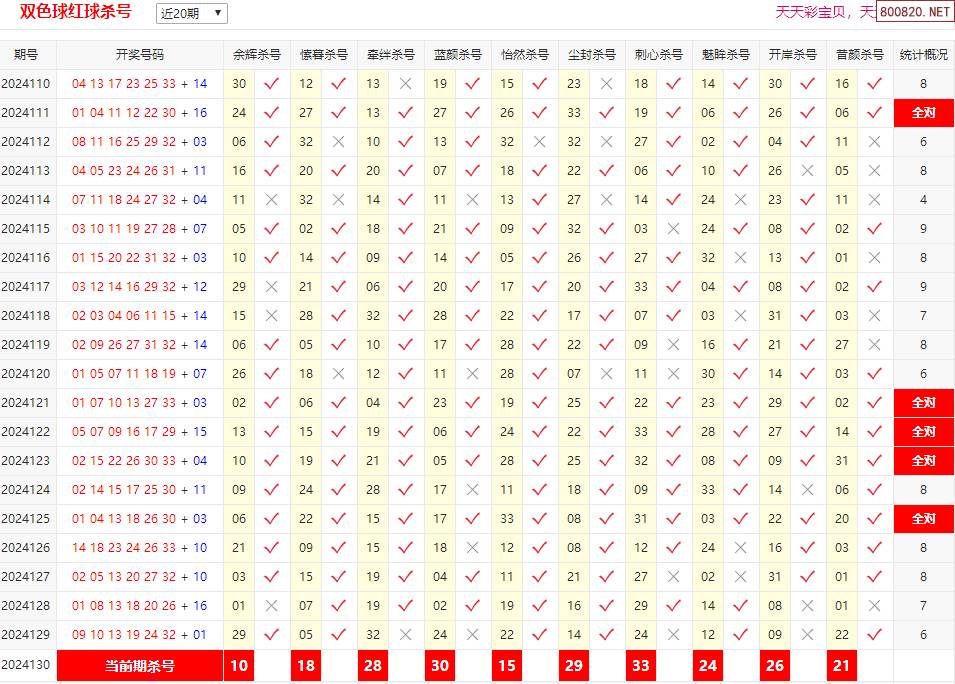Click the check mark under 昔颜杀号 in row 2024122
The width and height of the screenshot is (955, 684).
[875, 432]
